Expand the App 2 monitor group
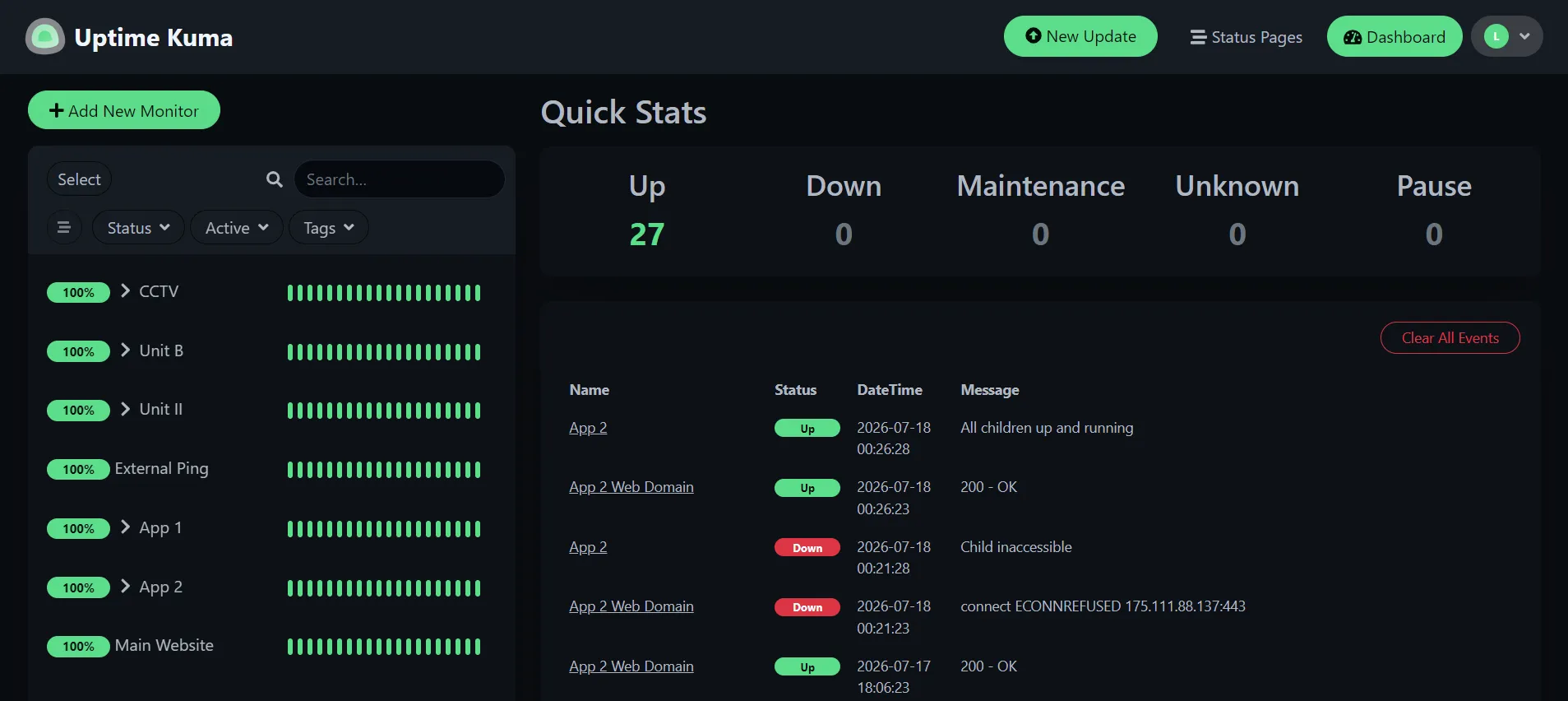This screenshot has height=701, width=1568. click(125, 587)
